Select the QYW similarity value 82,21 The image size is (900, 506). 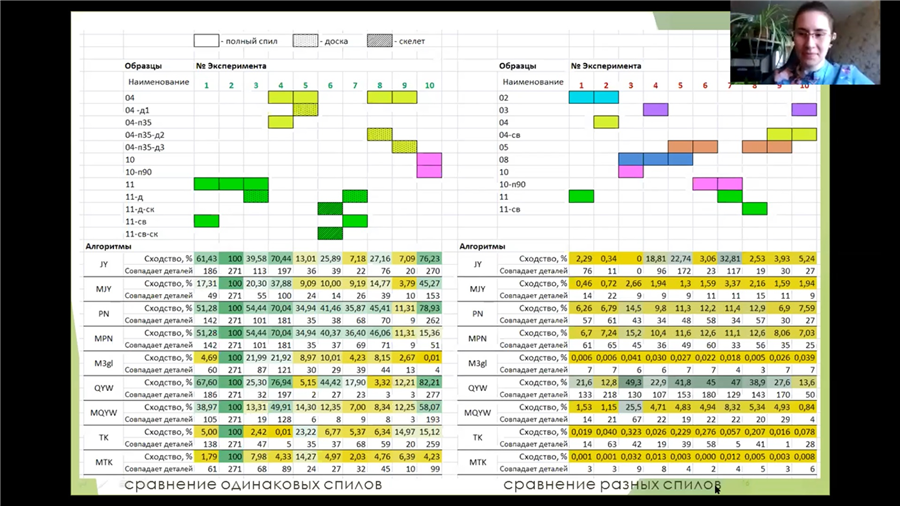[x=429, y=382]
